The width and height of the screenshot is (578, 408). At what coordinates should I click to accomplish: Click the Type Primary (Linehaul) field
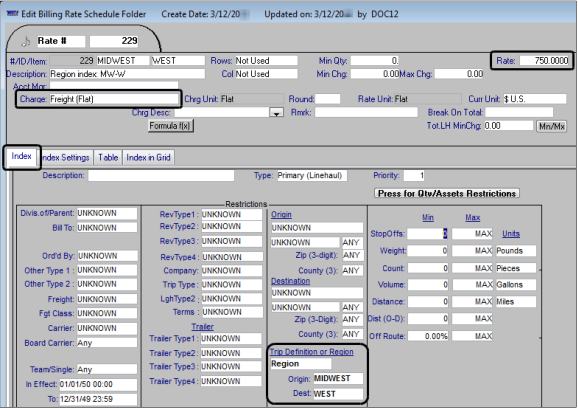coord(312,175)
